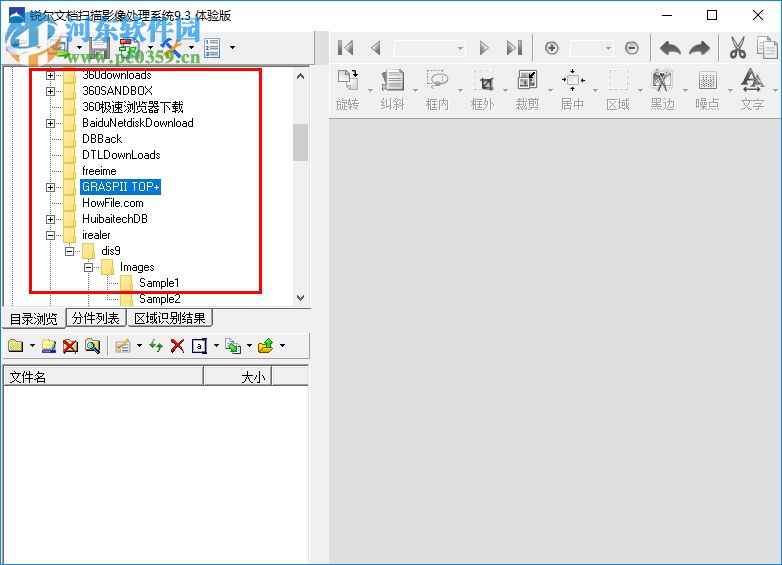Select the 文字 text tool
This screenshot has height=565, width=782.
coord(752,90)
